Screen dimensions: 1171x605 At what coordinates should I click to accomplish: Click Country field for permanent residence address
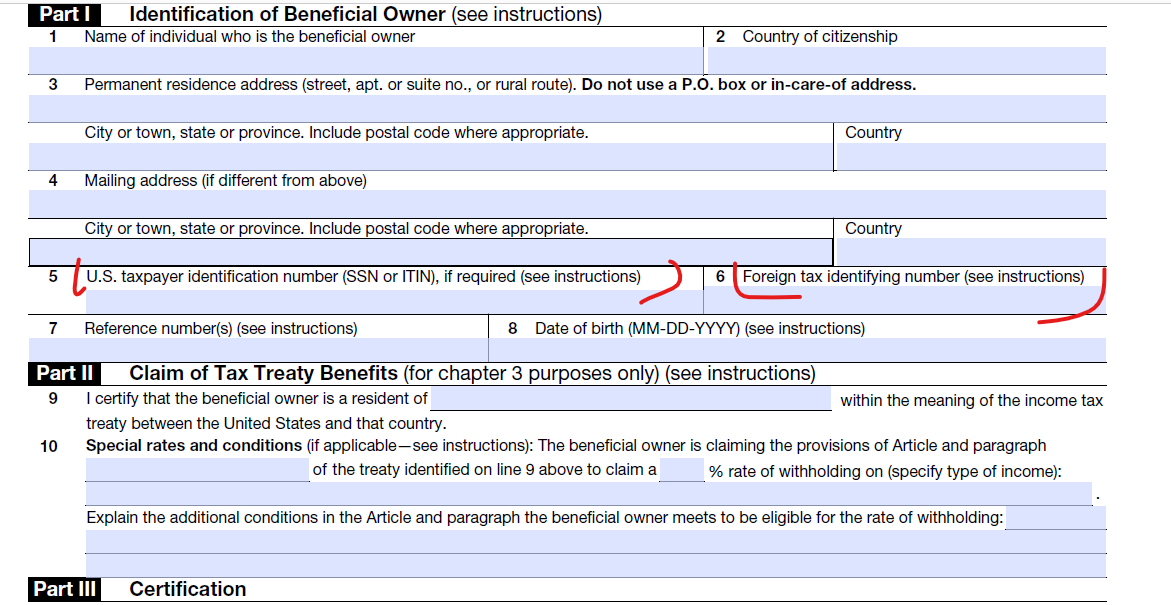(971, 156)
